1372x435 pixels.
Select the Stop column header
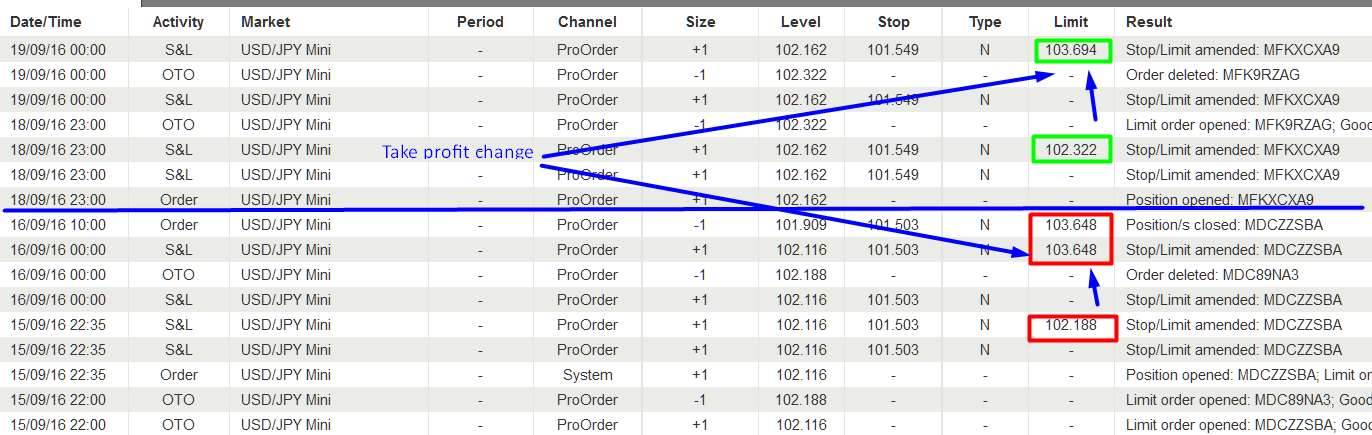coord(894,21)
